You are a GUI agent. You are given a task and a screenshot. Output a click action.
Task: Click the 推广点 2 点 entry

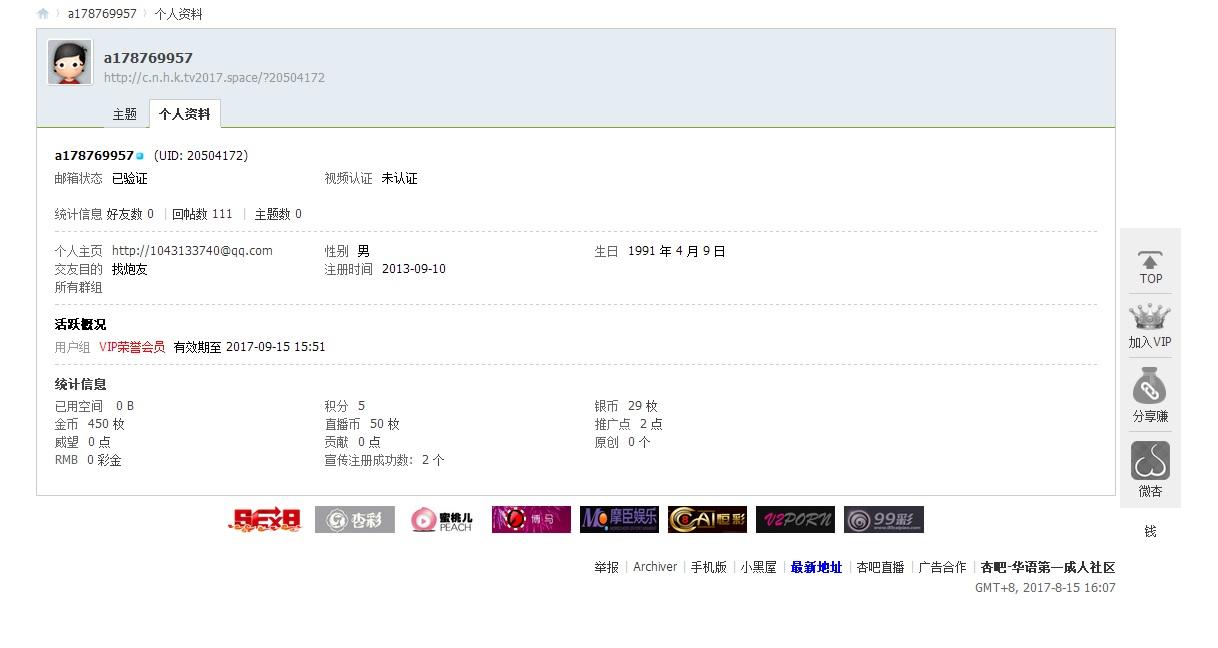pos(629,424)
